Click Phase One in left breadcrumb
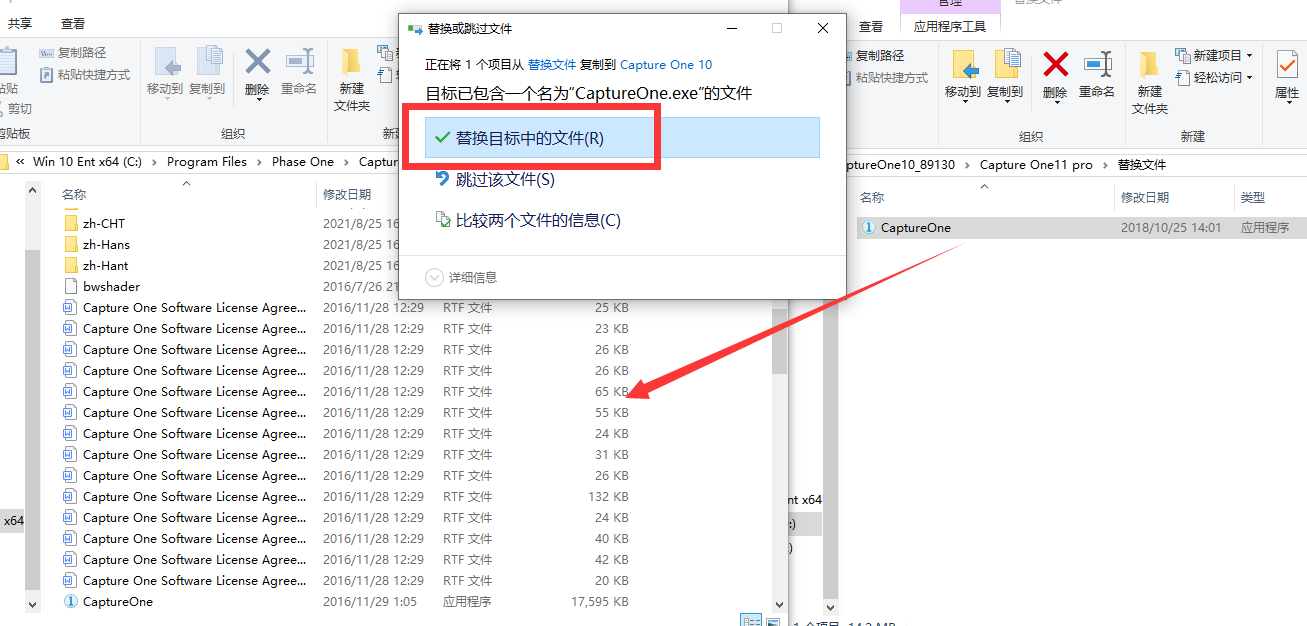Image resolution: width=1307 pixels, height=626 pixels. coord(303,161)
